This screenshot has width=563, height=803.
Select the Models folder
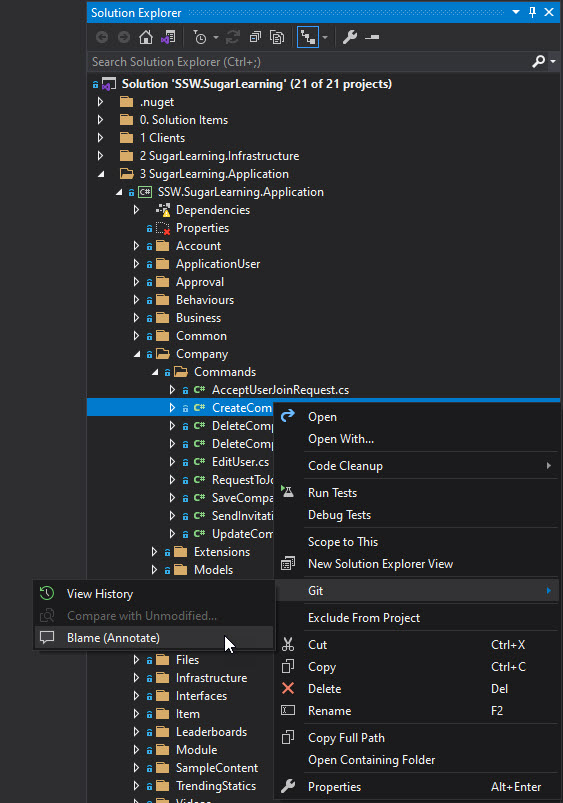coord(213,569)
